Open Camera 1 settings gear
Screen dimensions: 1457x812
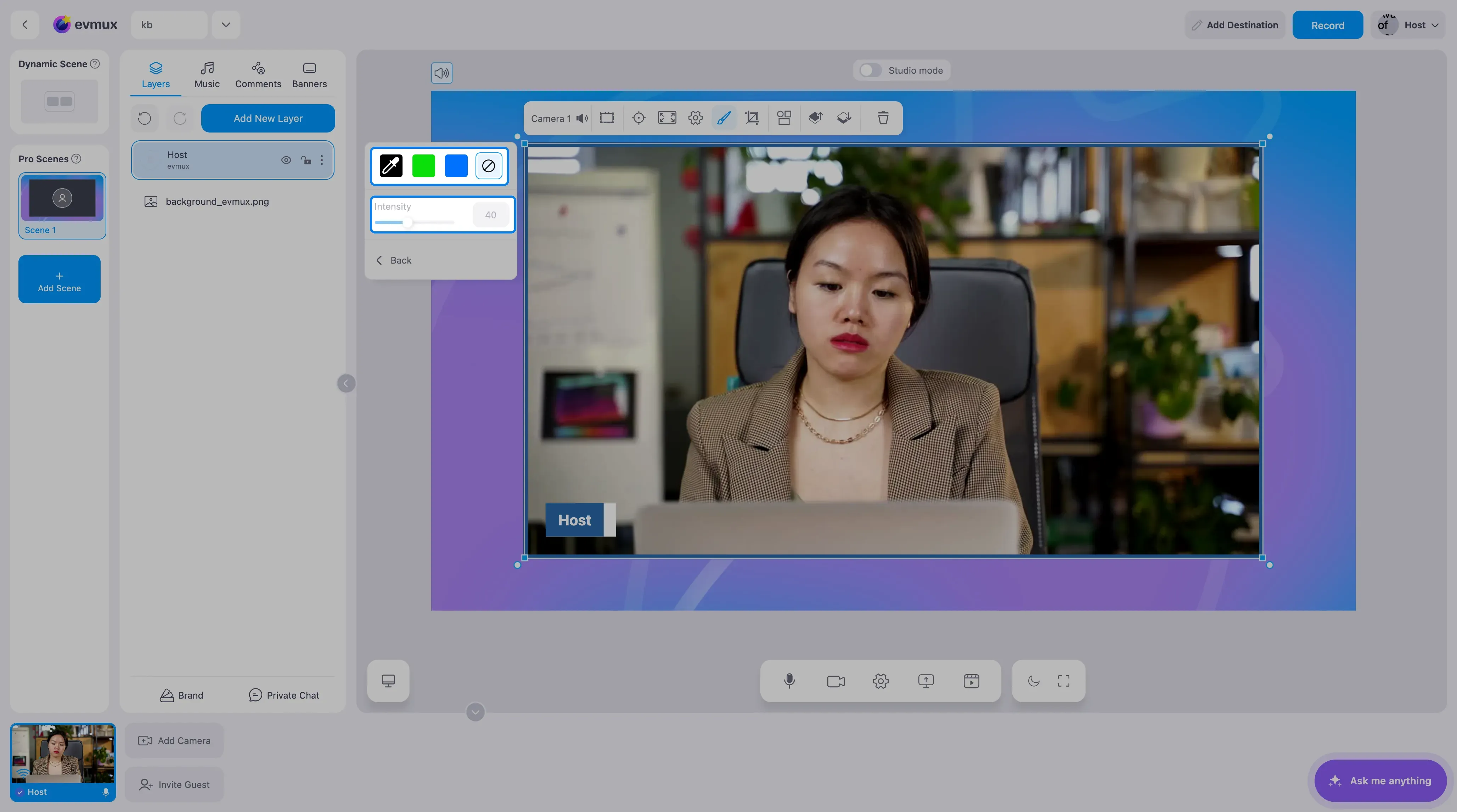[x=696, y=118]
